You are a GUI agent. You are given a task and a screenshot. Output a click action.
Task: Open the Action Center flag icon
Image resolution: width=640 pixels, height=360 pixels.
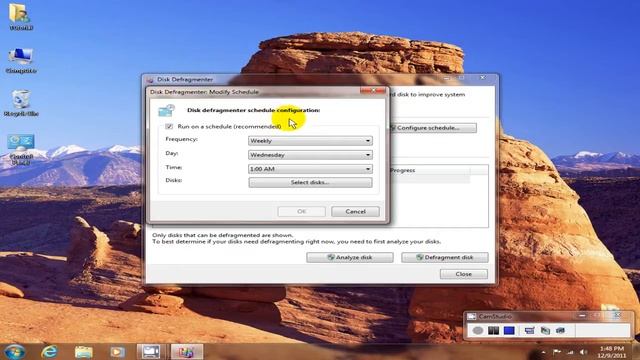click(557, 352)
